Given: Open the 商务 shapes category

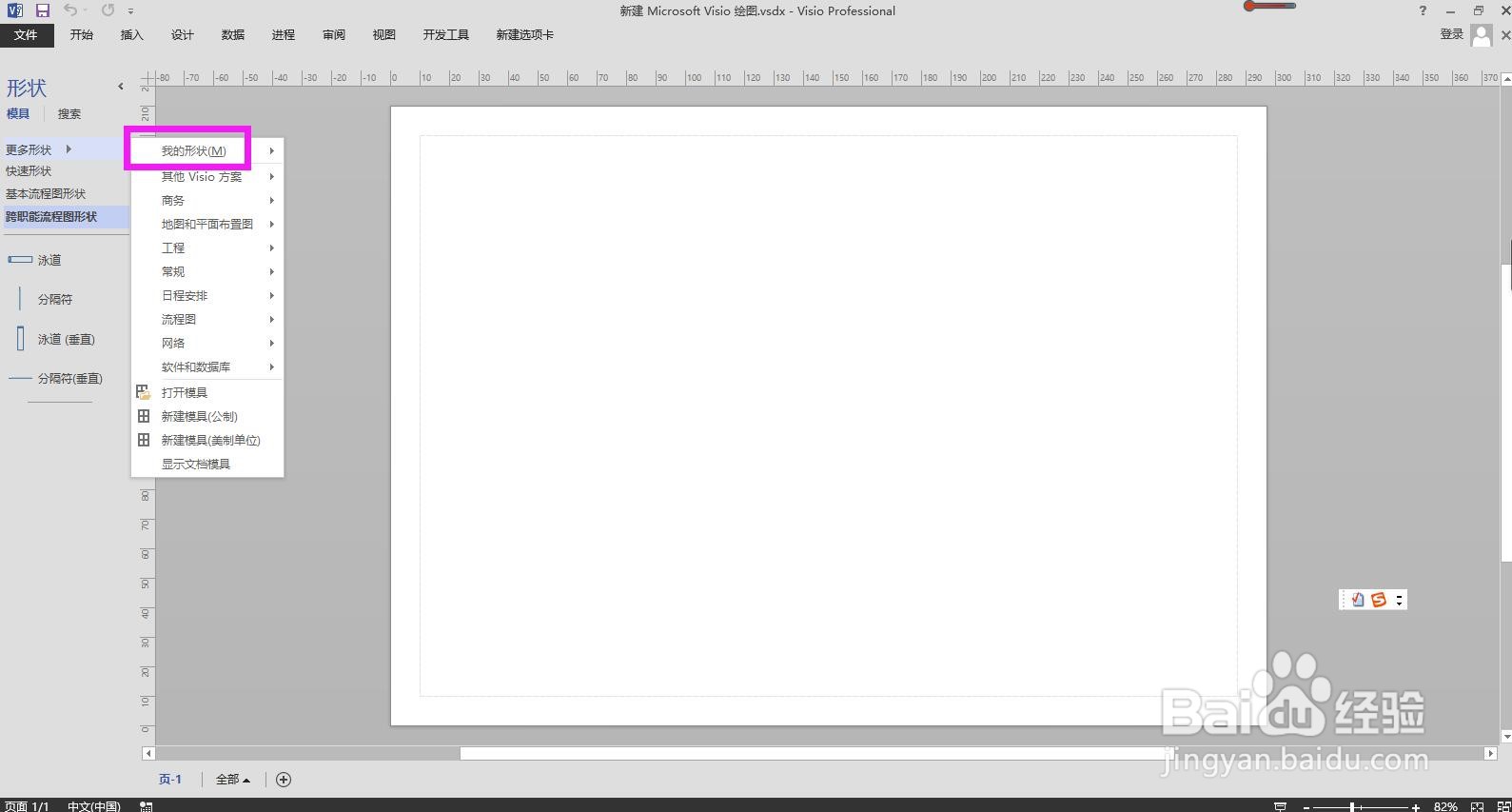Looking at the screenshot, I should (x=207, y=201).
